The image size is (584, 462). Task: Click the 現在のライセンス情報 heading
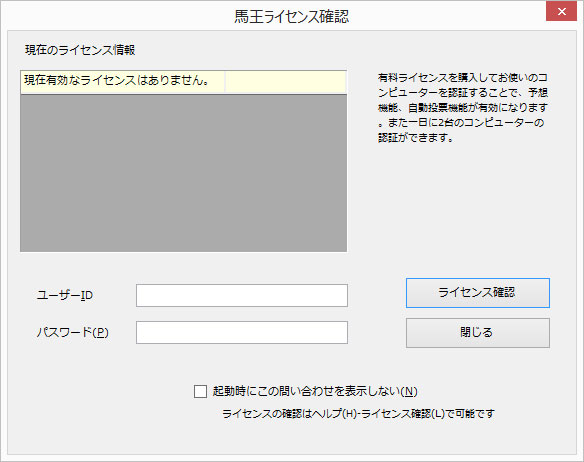click(80, 50)
